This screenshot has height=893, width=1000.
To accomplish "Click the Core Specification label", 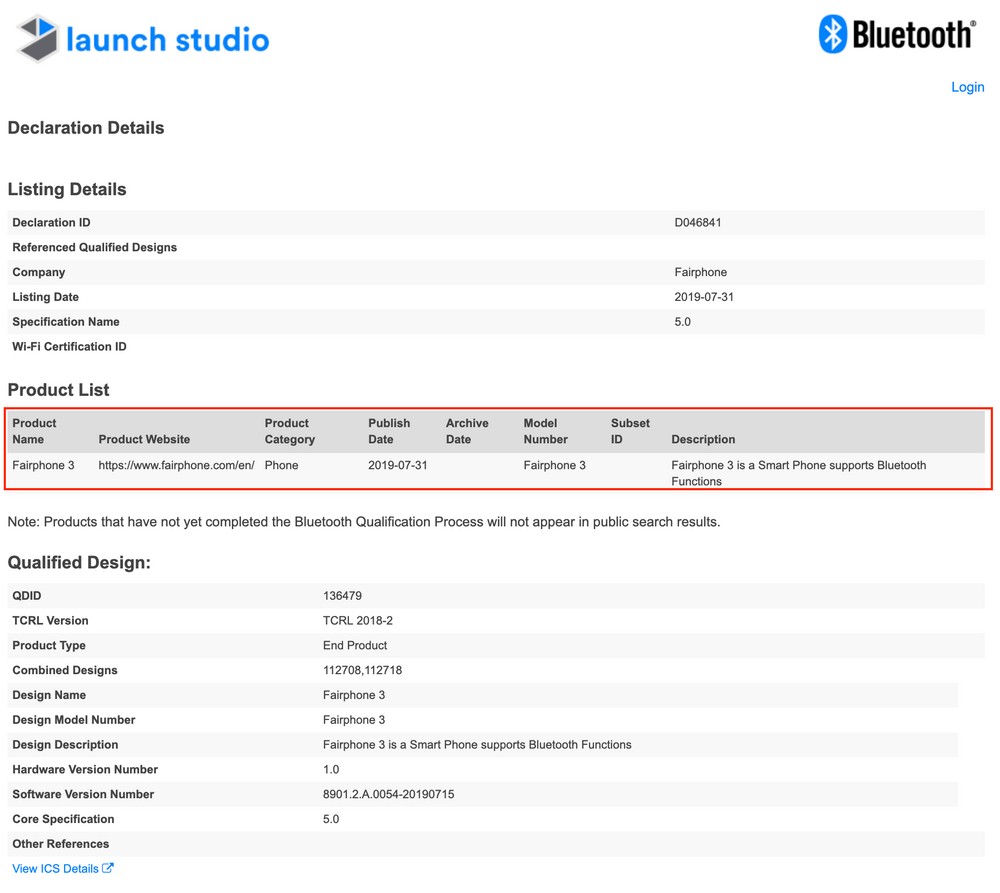I will (x=63, y=820).
